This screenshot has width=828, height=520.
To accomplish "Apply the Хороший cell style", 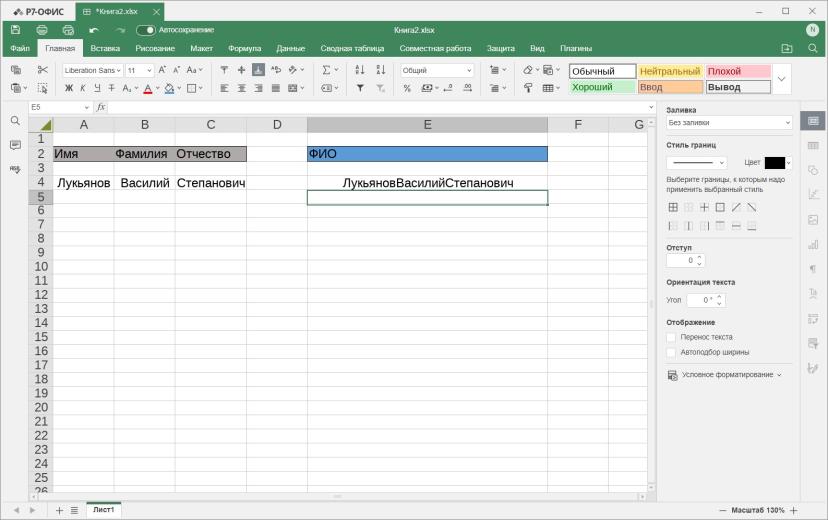I will click(x=602, y=87).
